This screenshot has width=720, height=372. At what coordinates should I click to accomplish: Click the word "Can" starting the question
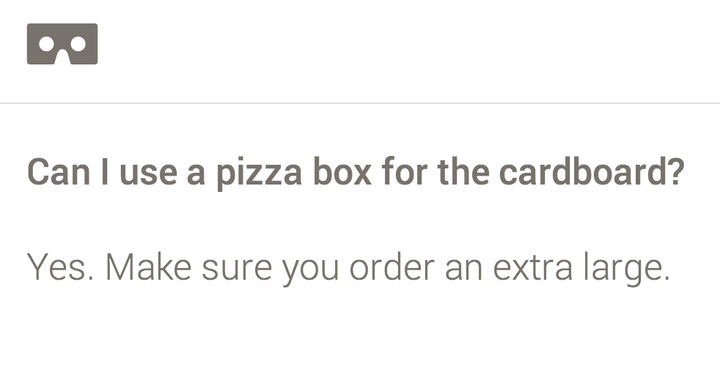click(x=59, y=172)
